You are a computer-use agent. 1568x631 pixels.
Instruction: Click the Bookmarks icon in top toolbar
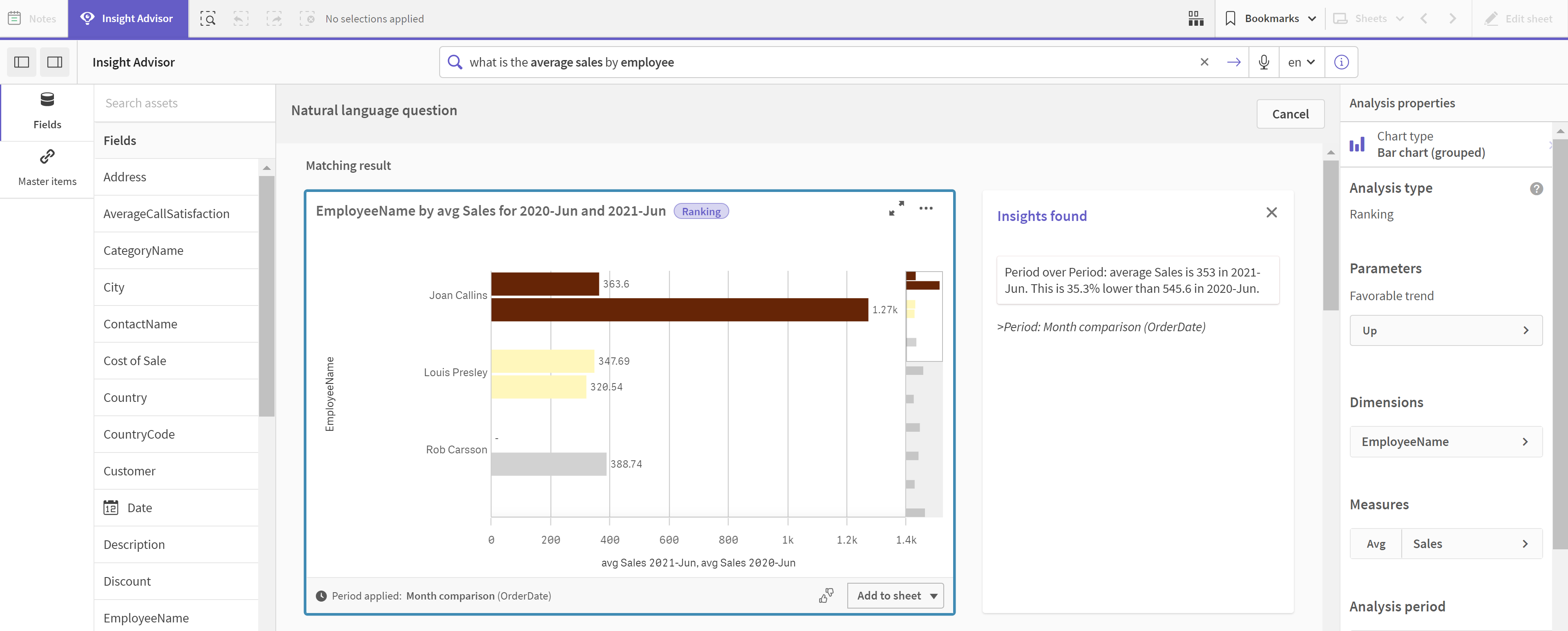1230,18
